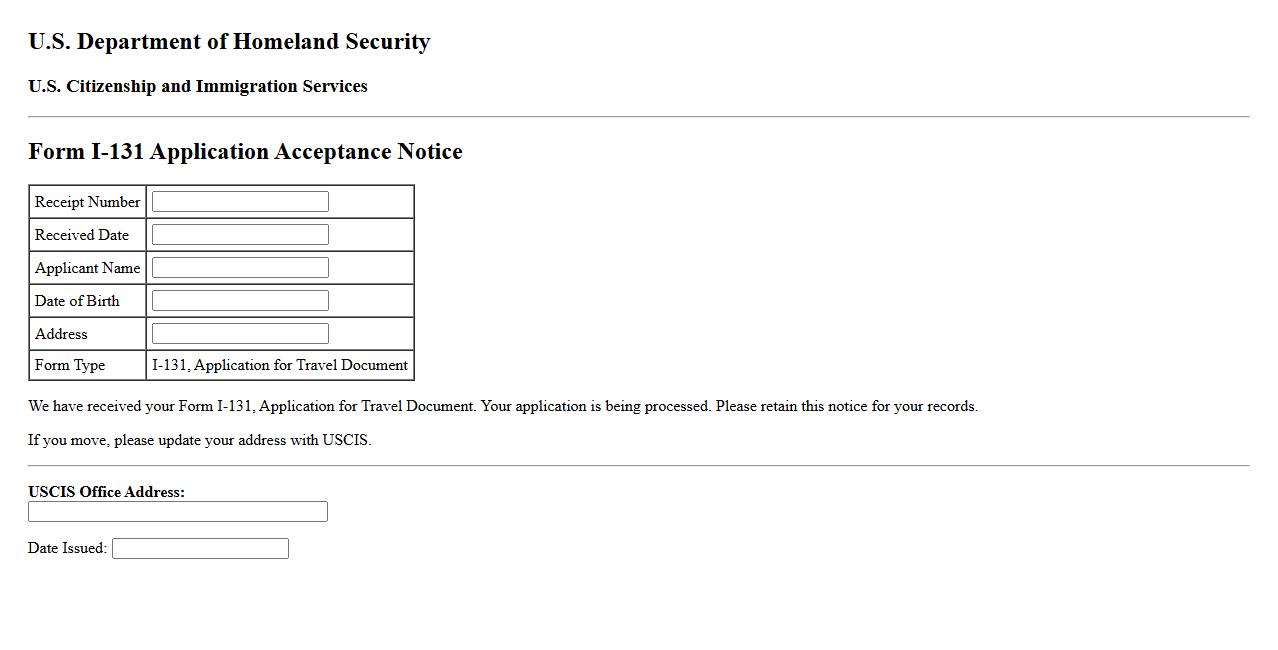Screen dimensions: 1278x650
Task: Click into the Date of Birth field
Action: (x=240, y=301)
